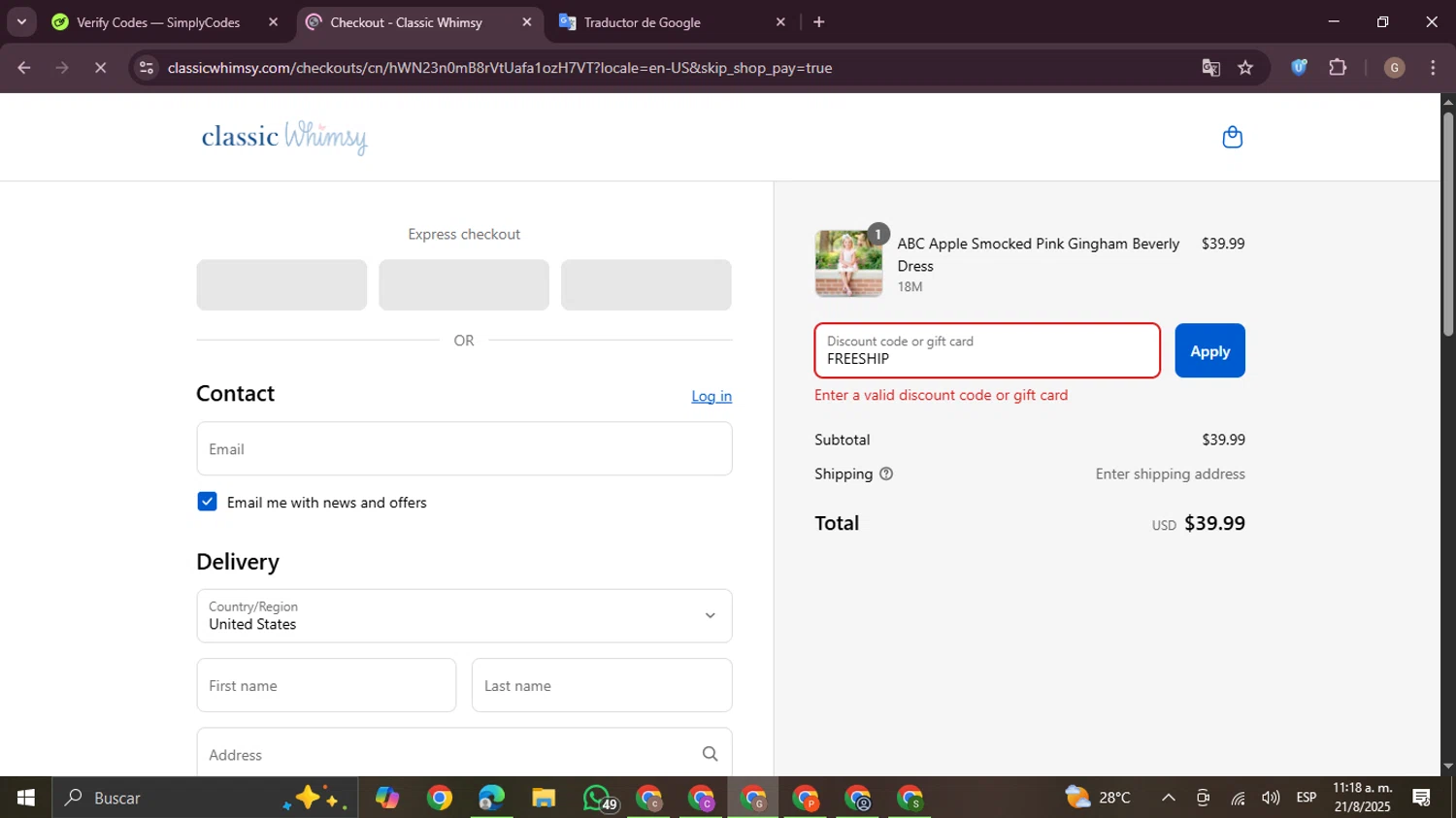
Task: Click the page vertical scrollbar
Action: coord(1448,225)
